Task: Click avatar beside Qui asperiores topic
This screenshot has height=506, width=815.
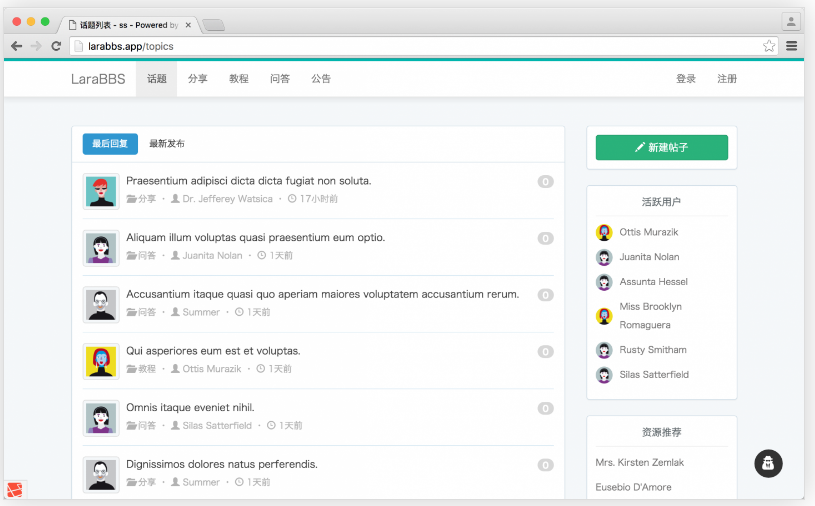Action: (101, 361)
